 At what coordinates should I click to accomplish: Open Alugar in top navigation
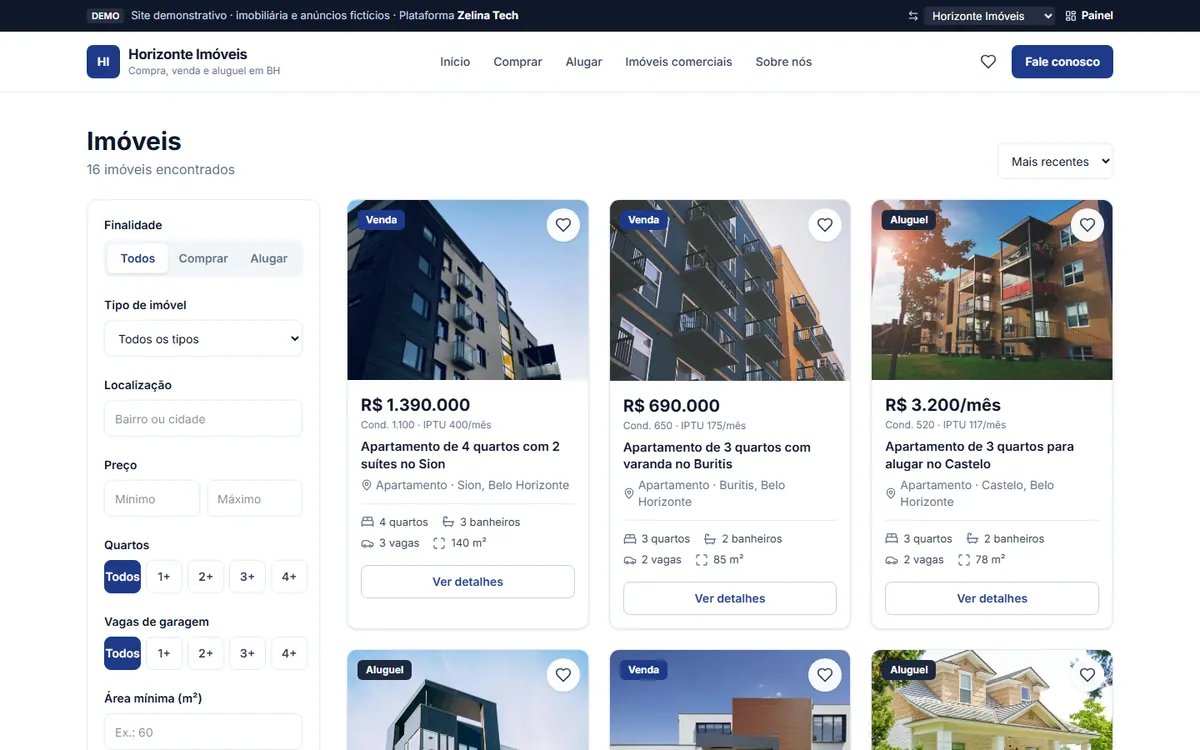pos(584,62)
